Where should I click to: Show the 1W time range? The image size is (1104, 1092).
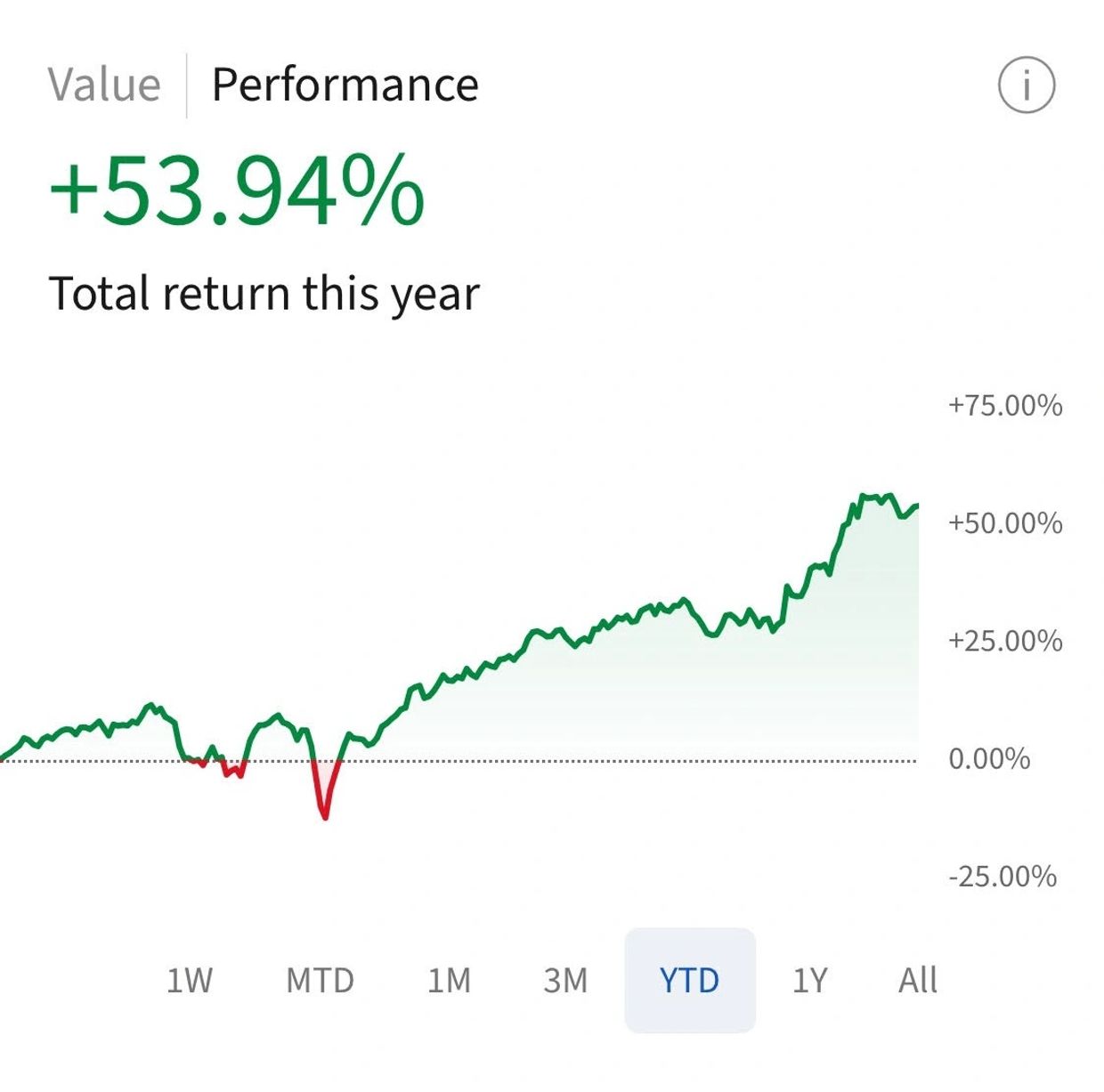[x=190, y=980]
